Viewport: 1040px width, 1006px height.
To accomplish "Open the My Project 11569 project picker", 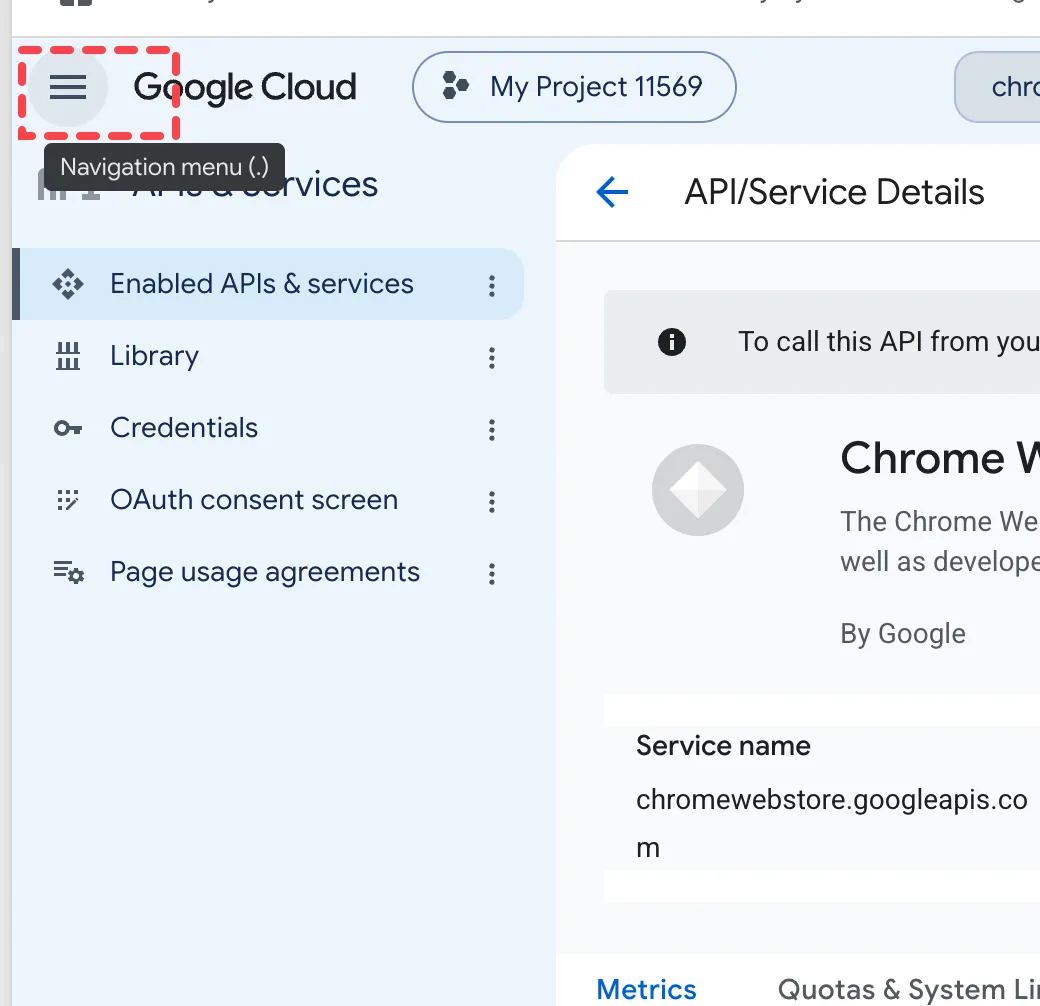I will pos(574,87).
